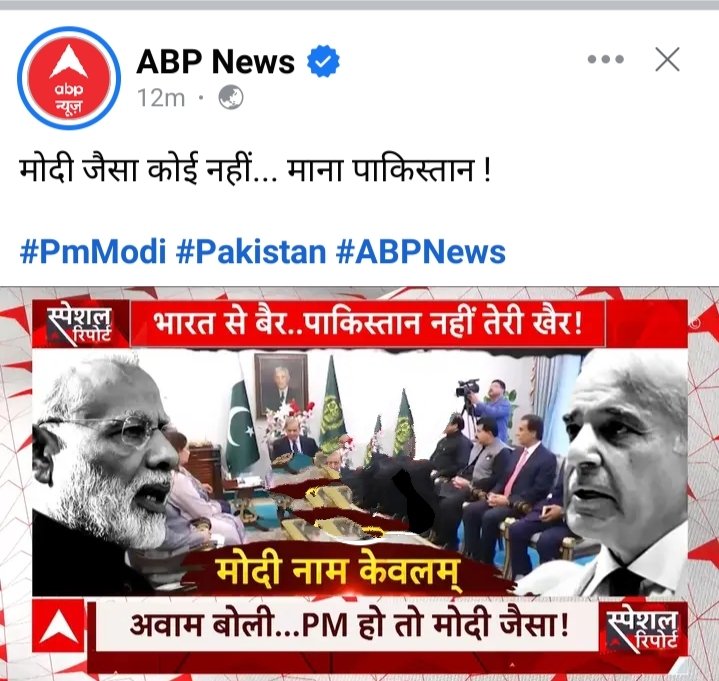Click the globe public audience icon

[x=231, y=98]
